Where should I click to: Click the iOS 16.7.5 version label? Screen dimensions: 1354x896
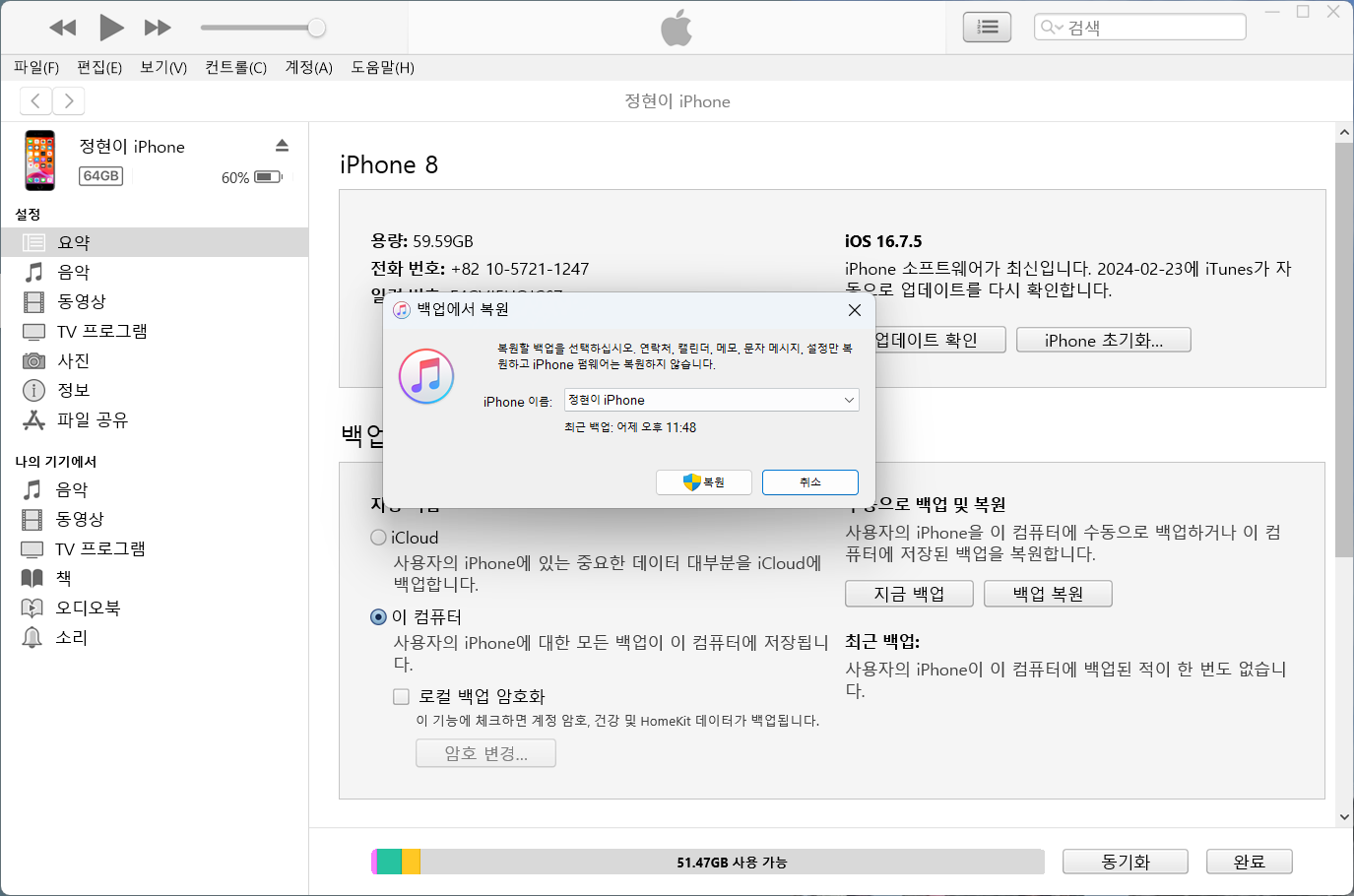883,241
